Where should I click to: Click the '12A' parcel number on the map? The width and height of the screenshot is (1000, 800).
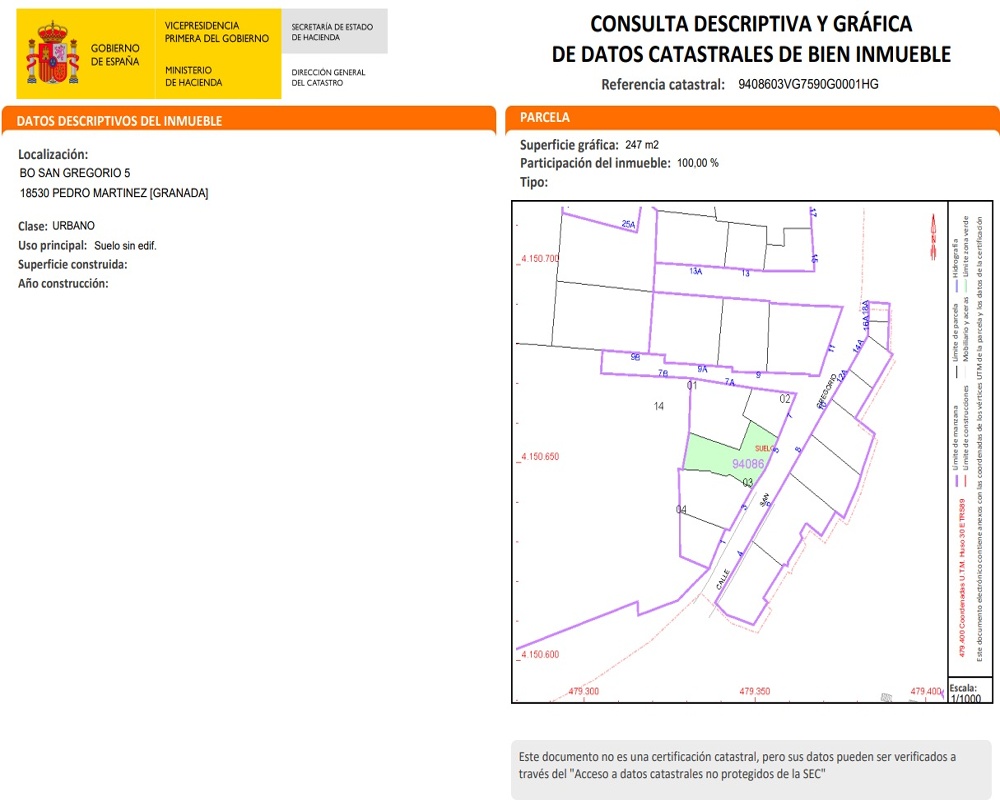(x=842, y=376)
